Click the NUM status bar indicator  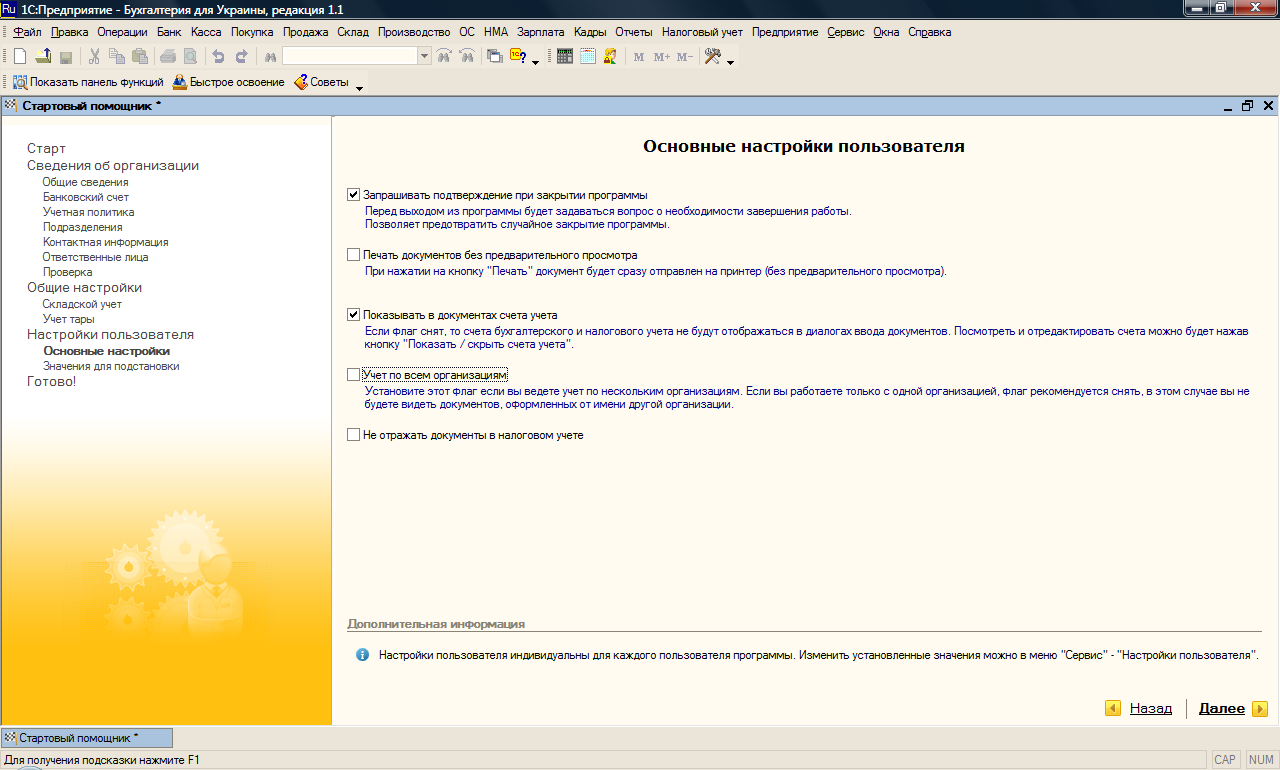pyautogui.click(x=1261, y=760)
